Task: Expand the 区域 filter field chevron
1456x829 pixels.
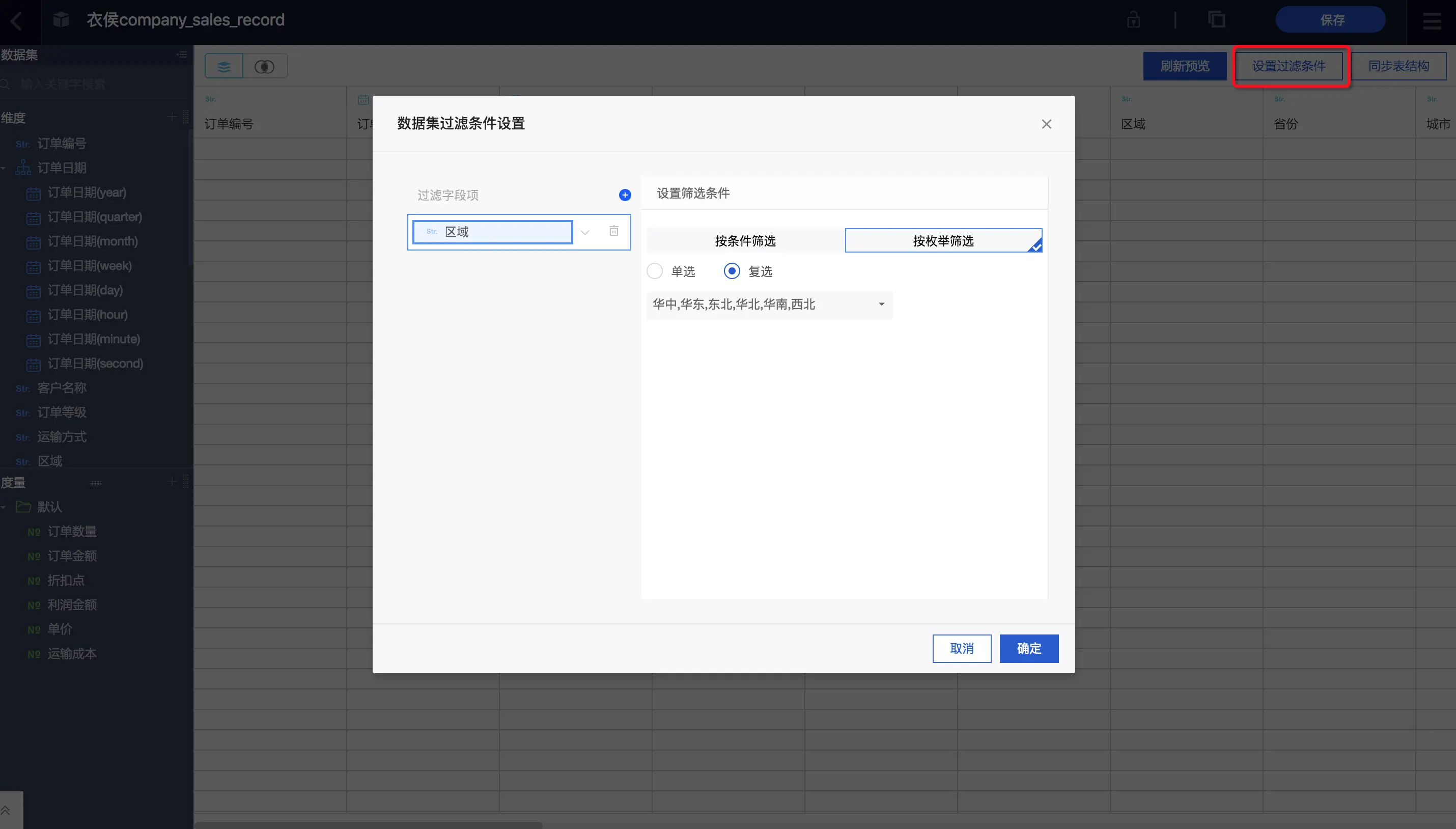Action: [x=584, y=232]
